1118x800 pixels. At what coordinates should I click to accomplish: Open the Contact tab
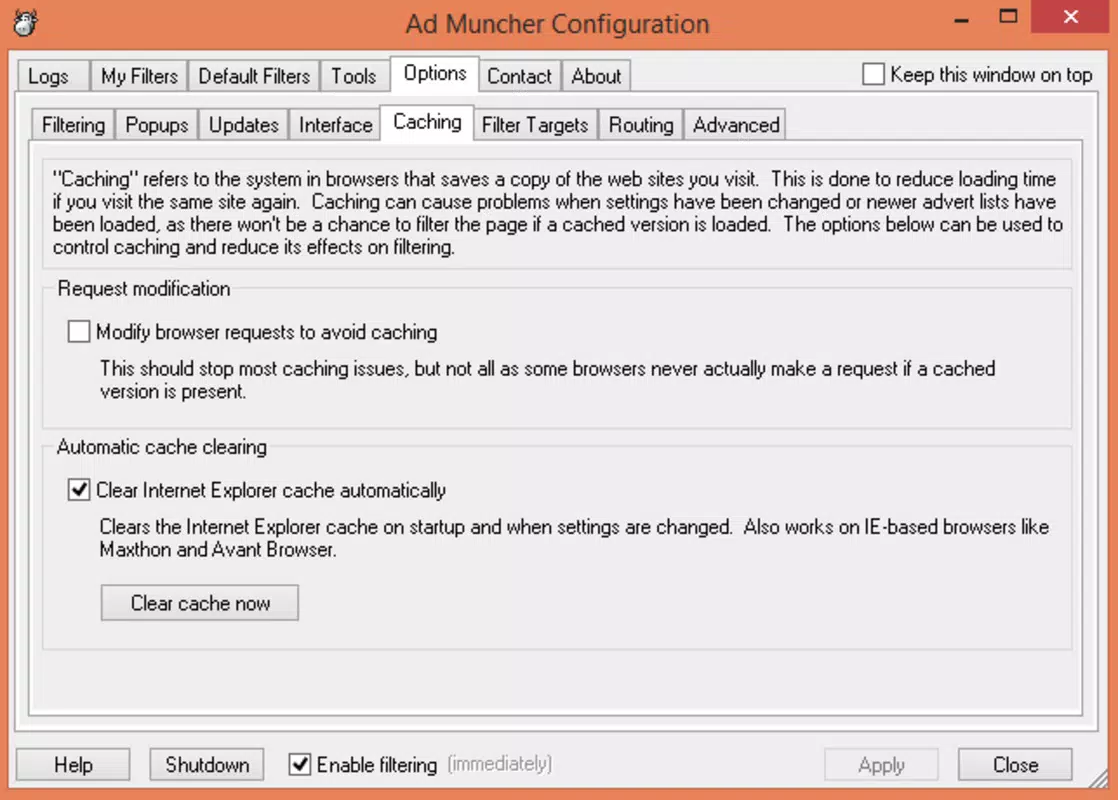click(519, 76)
